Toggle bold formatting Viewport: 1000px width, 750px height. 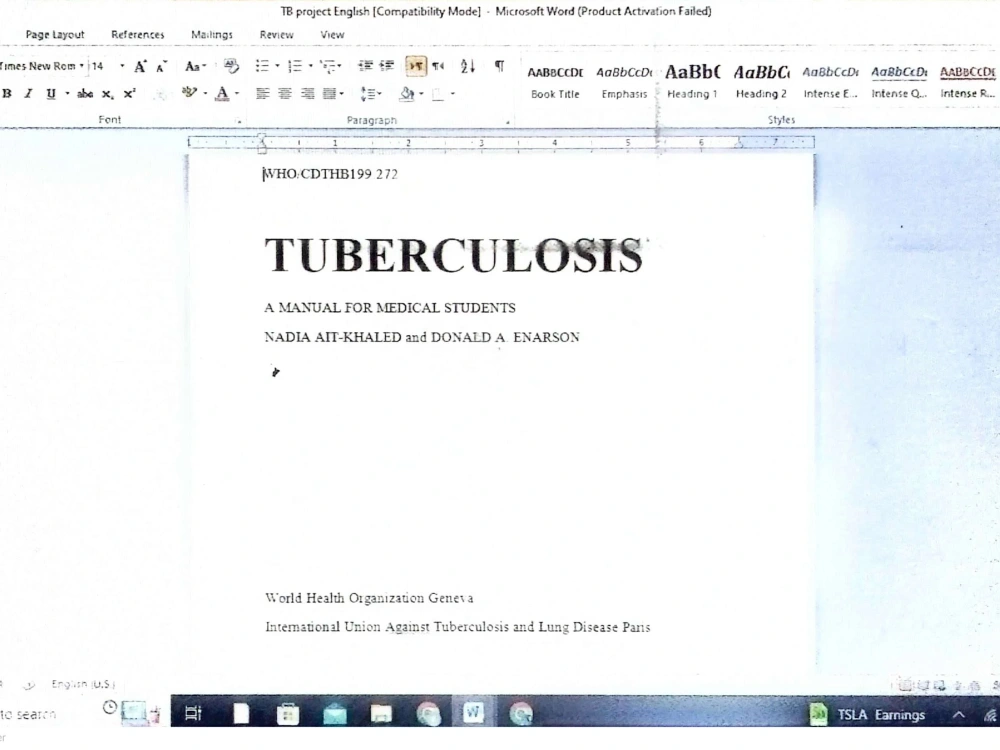(x=7, y=94)
